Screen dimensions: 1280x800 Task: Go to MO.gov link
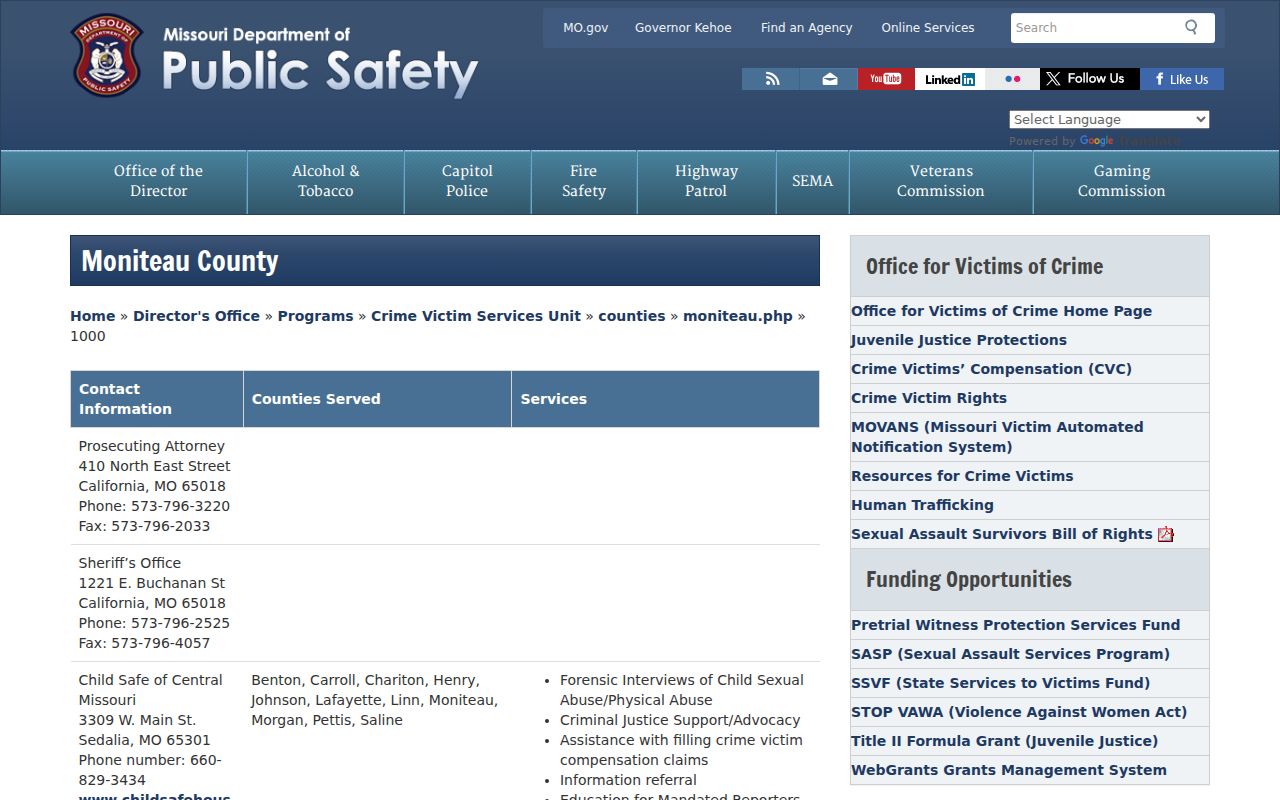point(586,28)
